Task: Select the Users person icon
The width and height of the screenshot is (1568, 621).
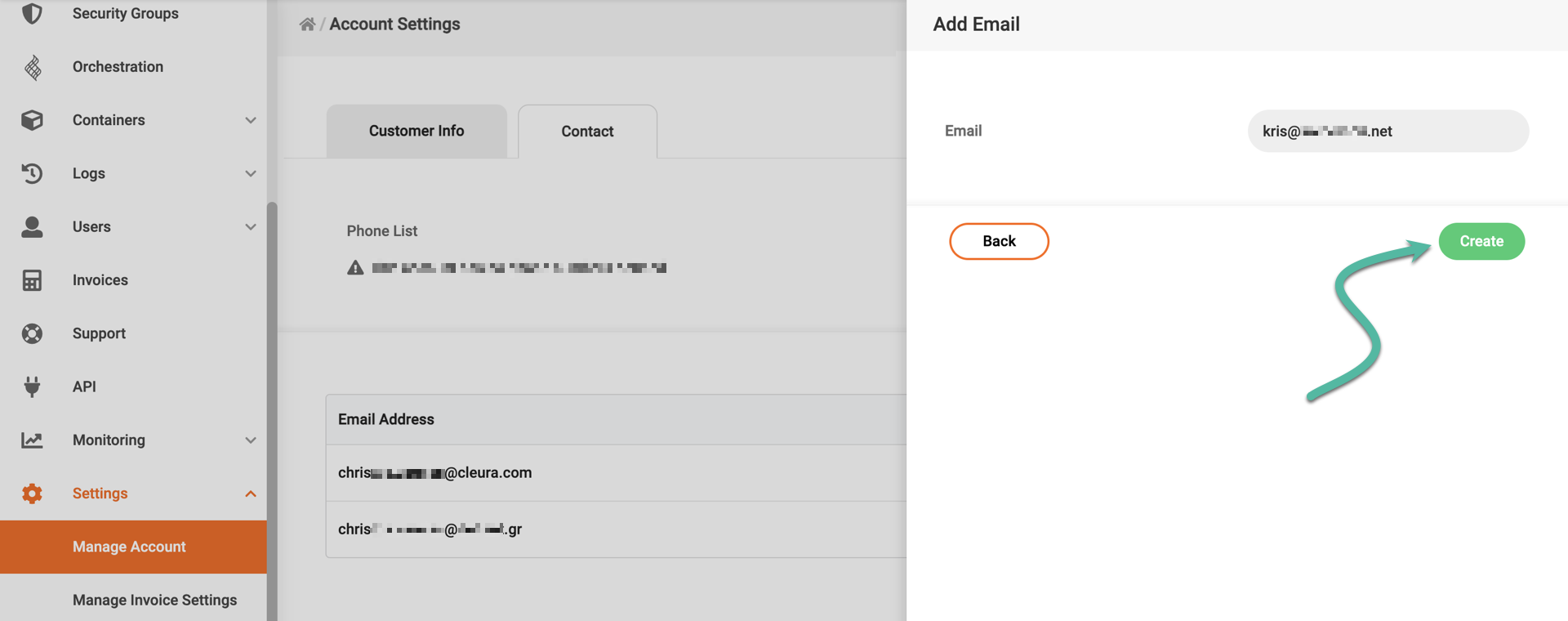Action: pos(32,226)
